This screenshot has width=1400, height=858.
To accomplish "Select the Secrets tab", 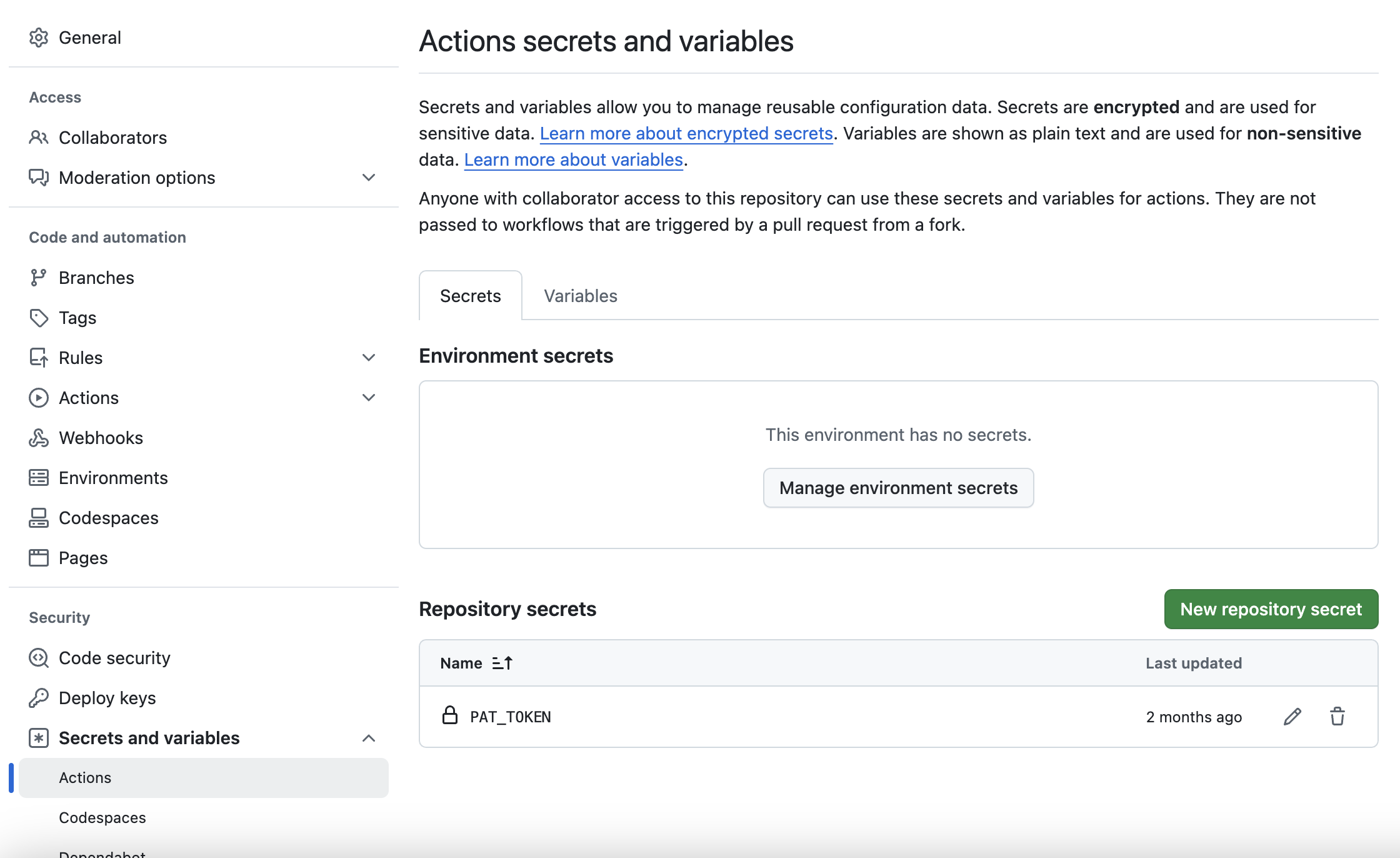I will click(x=470, y=296).
